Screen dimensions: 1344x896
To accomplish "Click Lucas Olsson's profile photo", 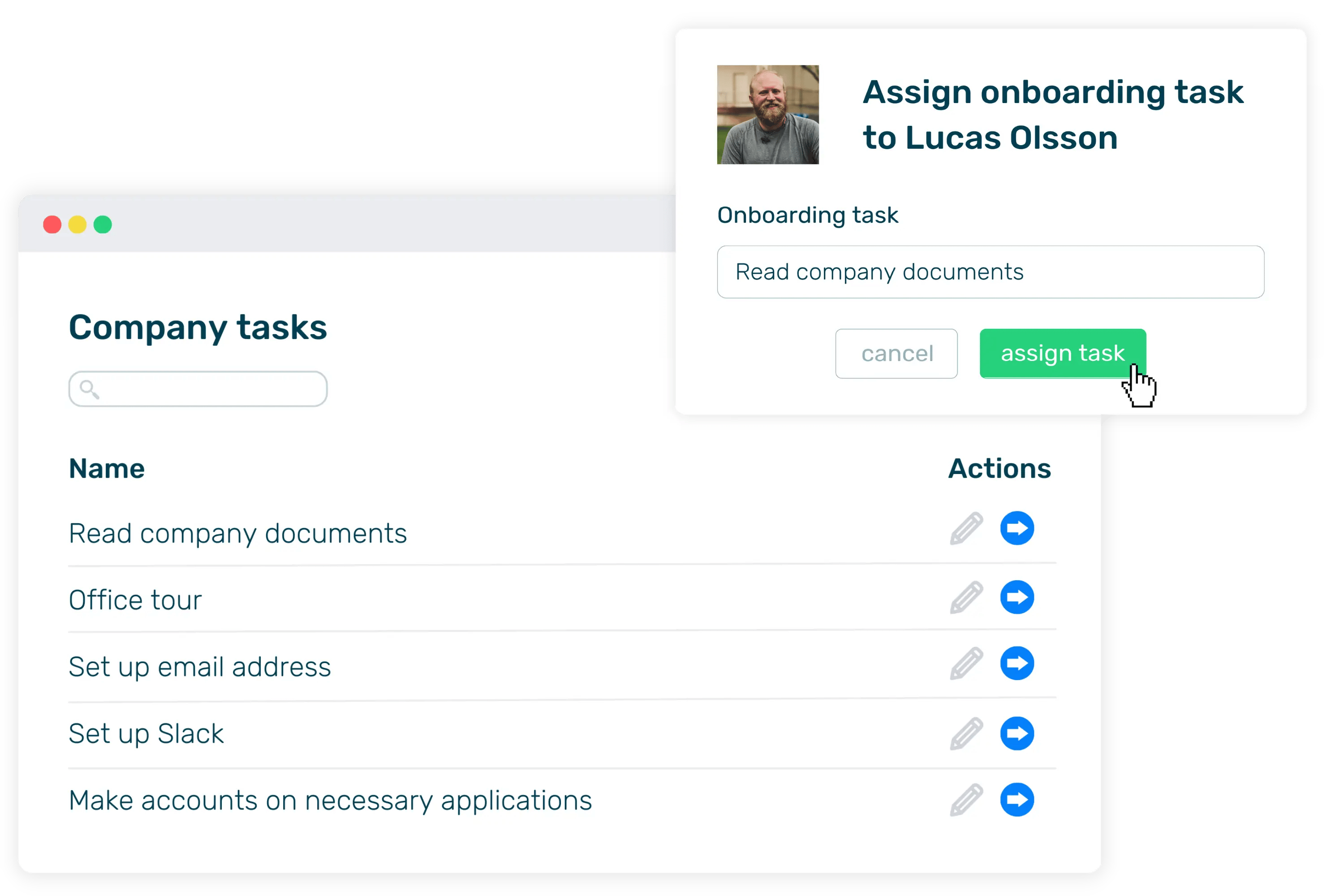I will click(768, 114).
